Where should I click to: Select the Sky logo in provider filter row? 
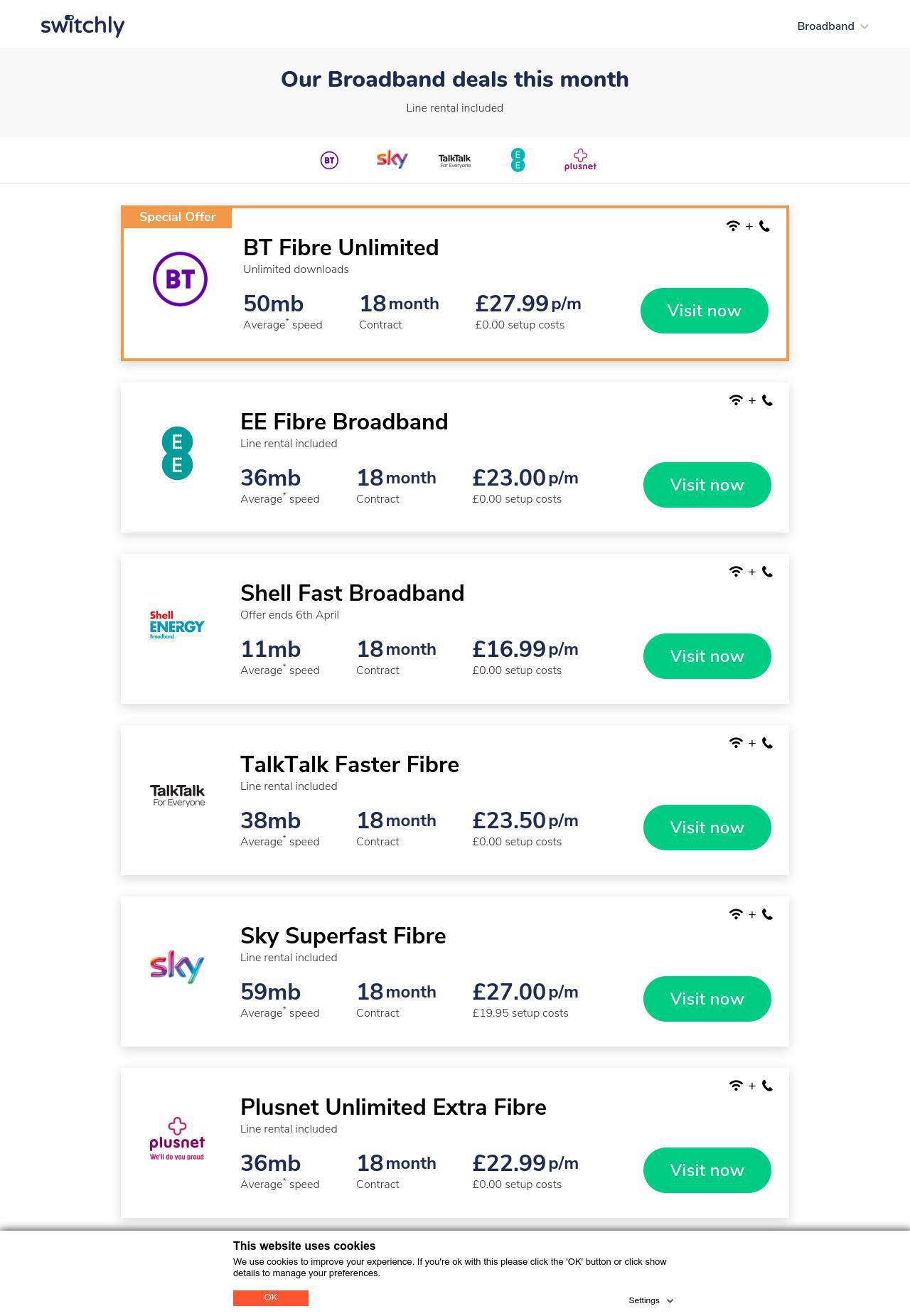tap(392, 159)
